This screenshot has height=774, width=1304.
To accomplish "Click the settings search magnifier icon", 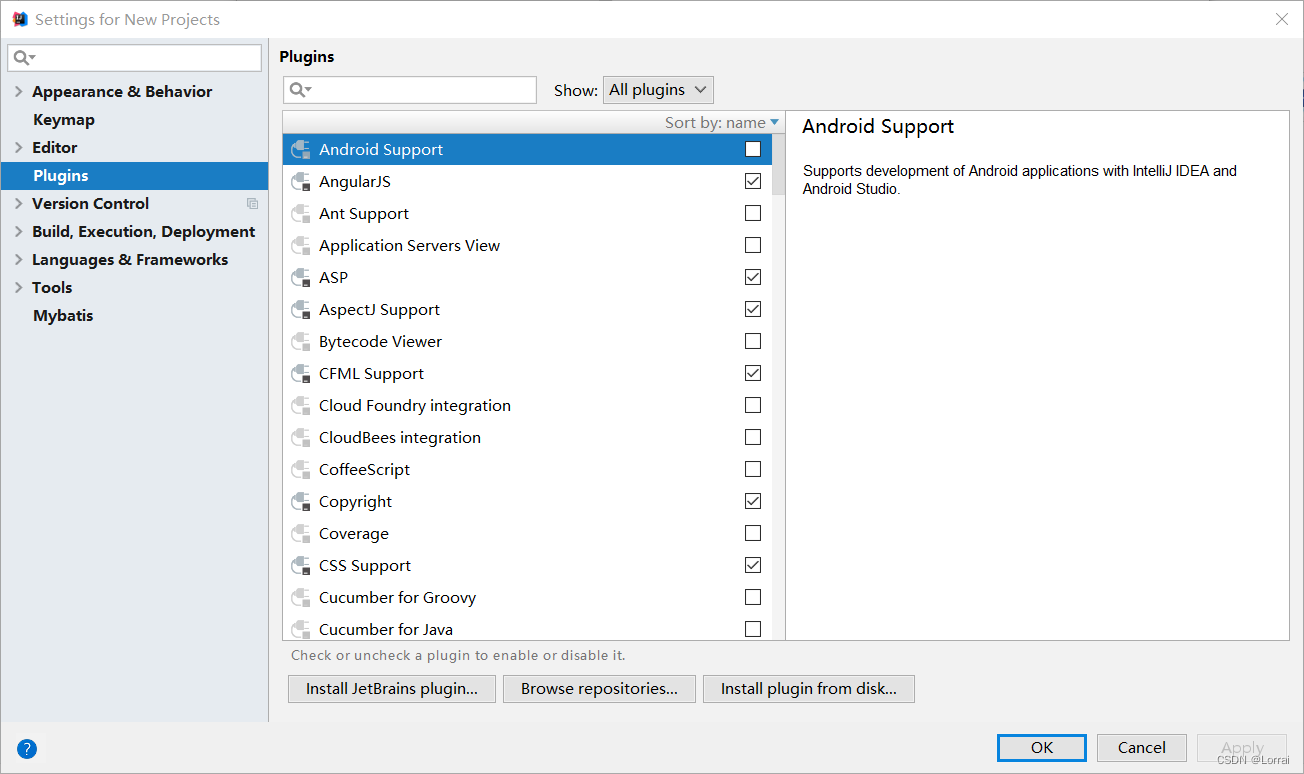I will coord(23,58).
